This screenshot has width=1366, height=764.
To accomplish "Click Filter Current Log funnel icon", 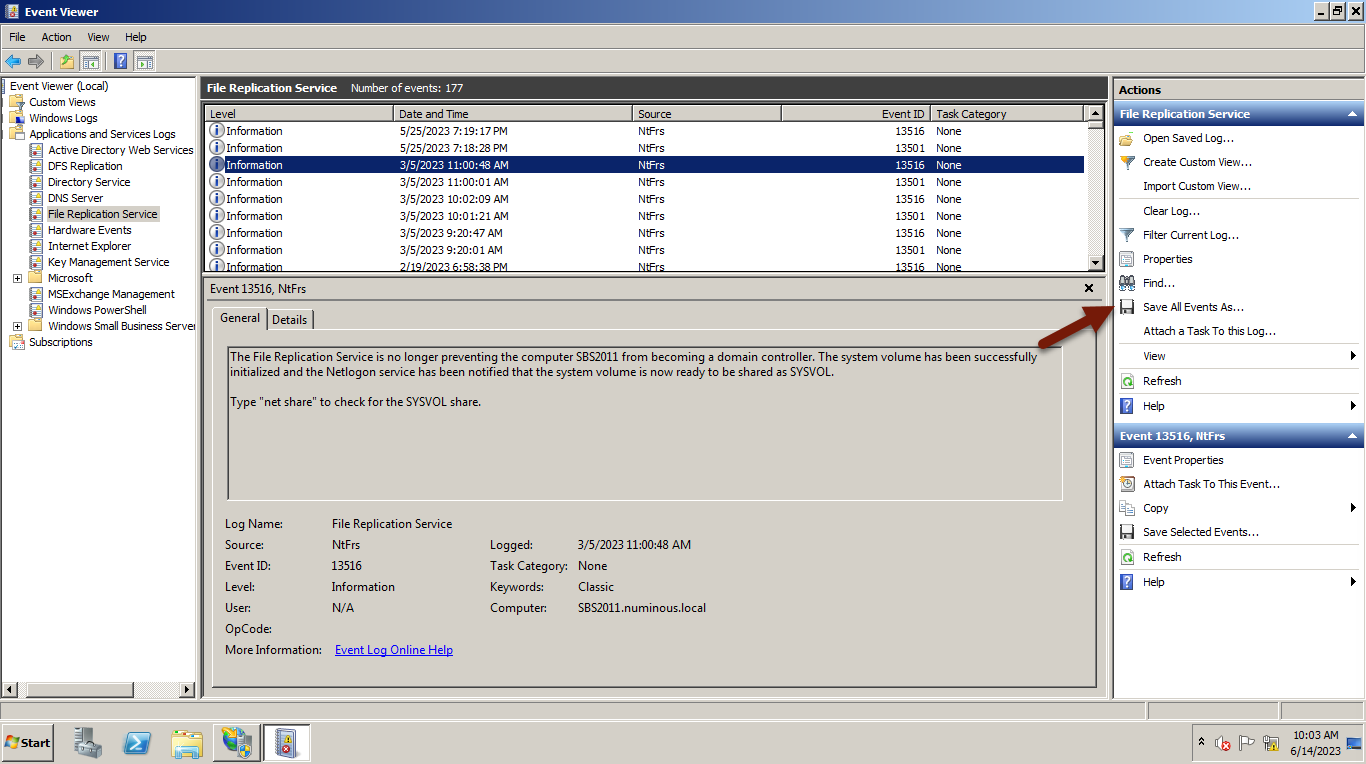I will pyautogui.click(x=1127, y=235).
